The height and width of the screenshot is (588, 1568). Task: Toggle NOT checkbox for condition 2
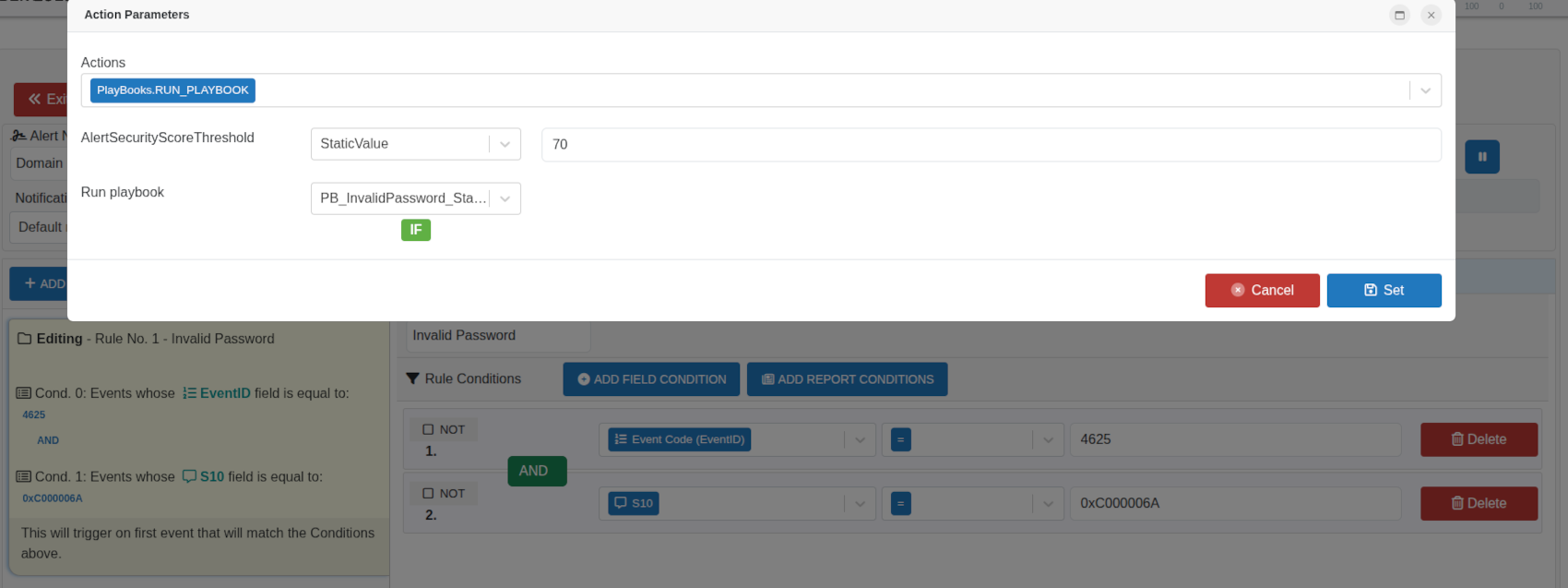(428, 494)
